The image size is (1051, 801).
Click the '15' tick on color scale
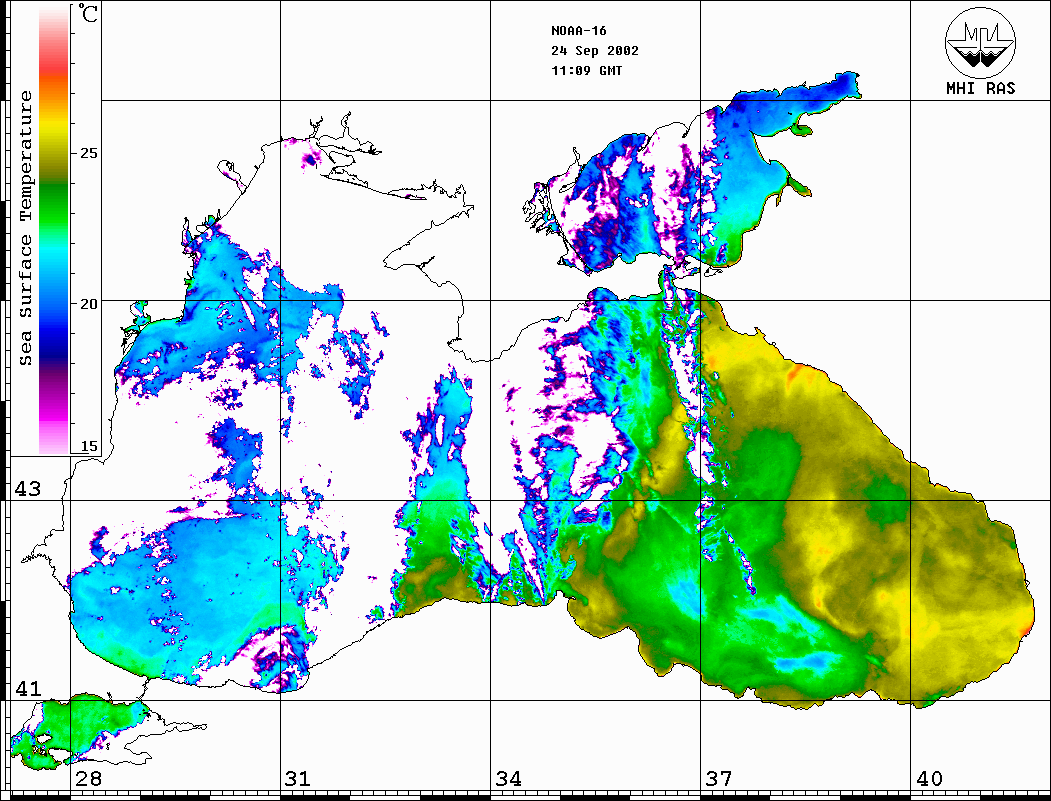pos(88,446)
